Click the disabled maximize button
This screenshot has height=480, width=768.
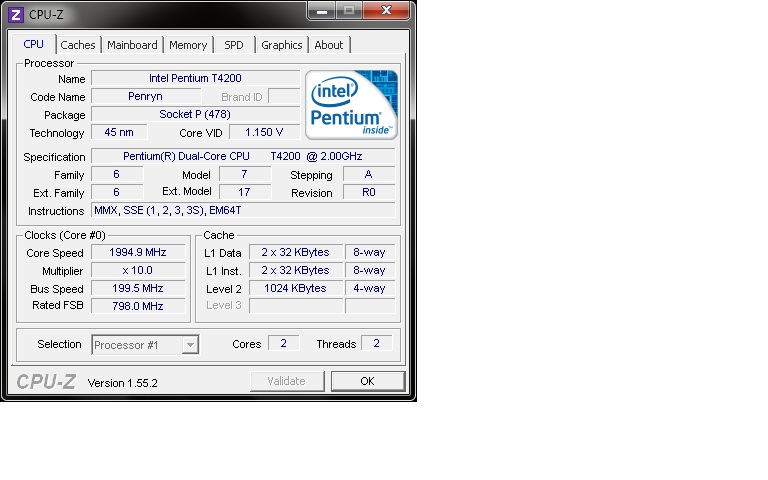click(349, 10)
